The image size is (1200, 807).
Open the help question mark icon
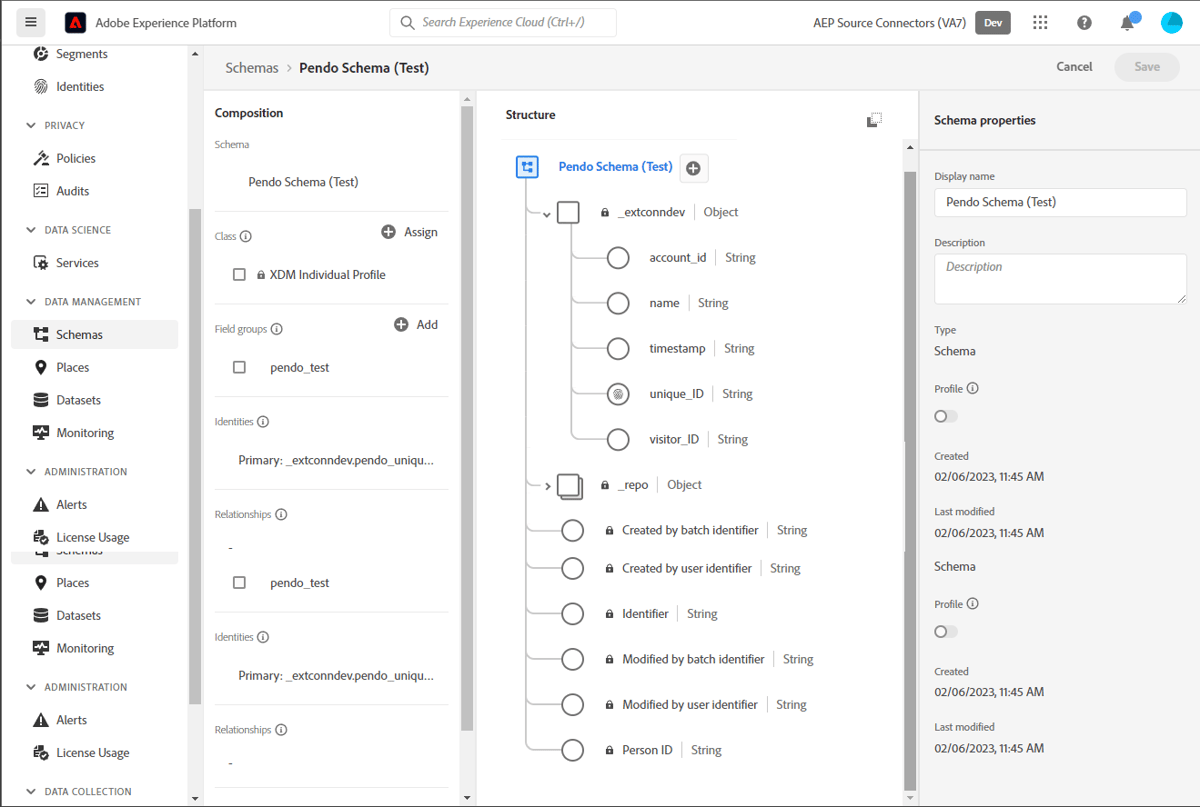tap(1084, 22)
